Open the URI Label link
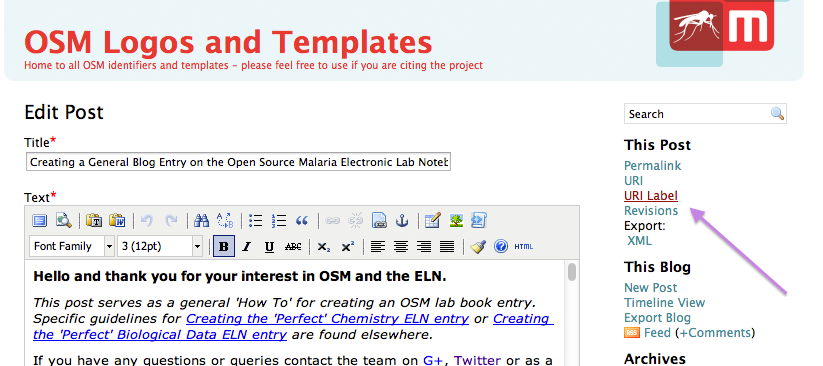The width and height of the screenshot is (823, 366). (651, 196)
